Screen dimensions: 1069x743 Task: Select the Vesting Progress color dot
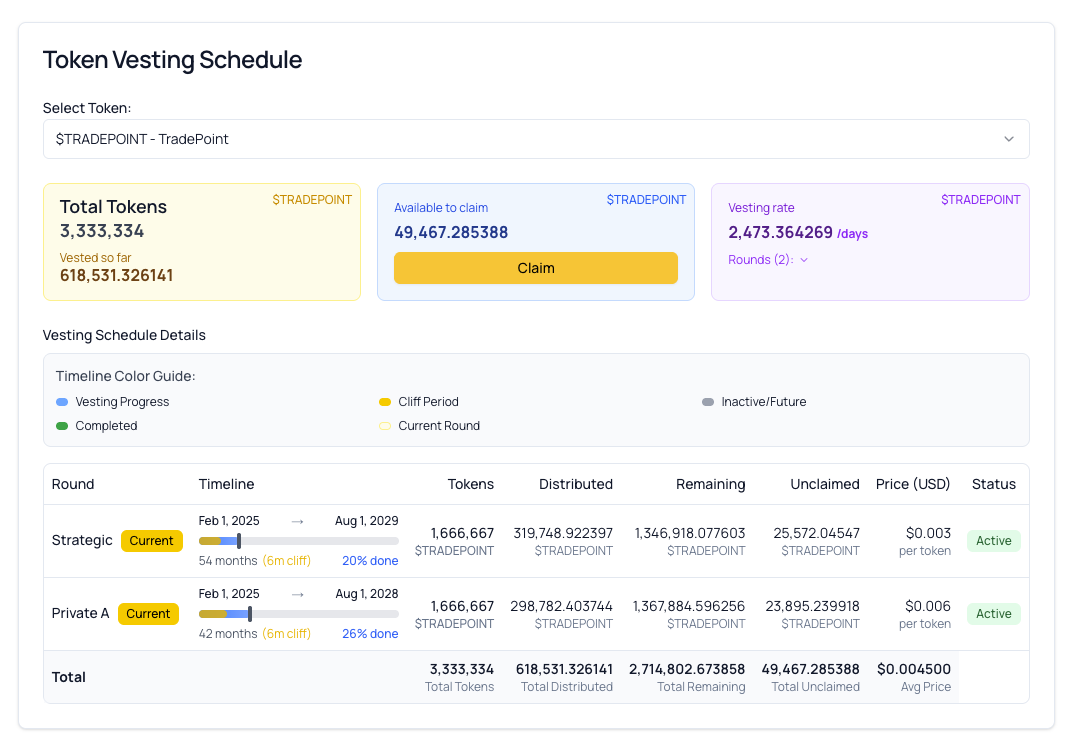click(x=62, y=401)
